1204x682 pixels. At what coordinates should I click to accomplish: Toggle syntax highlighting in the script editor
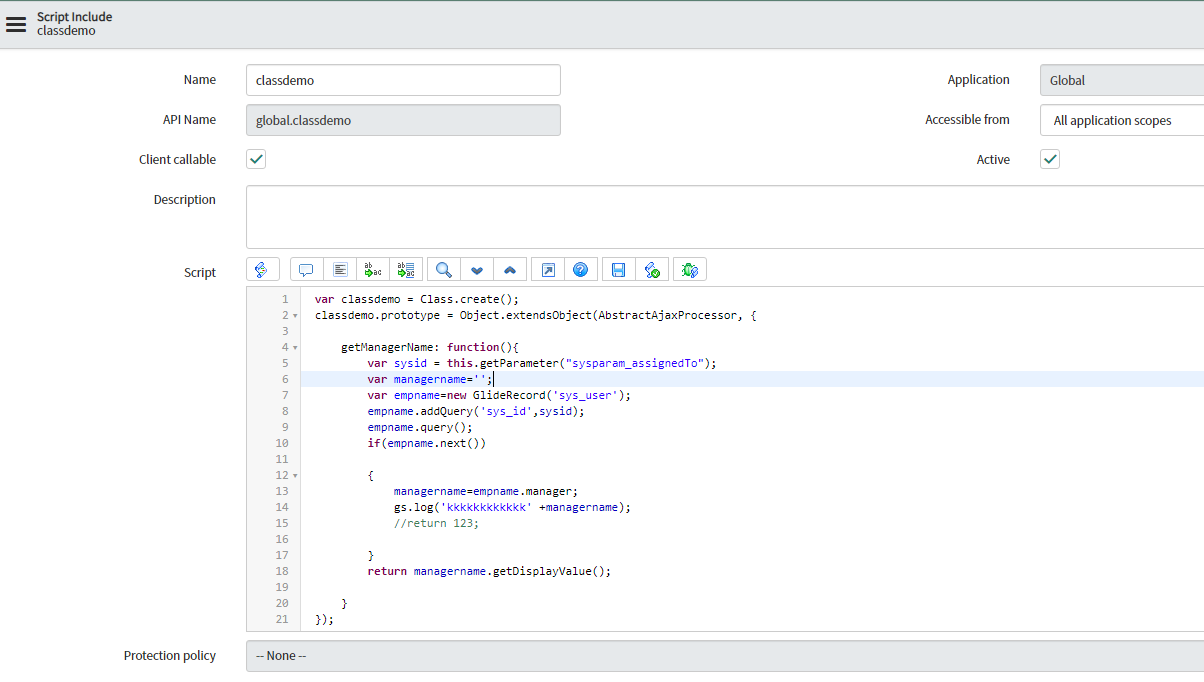pos(262,269)
